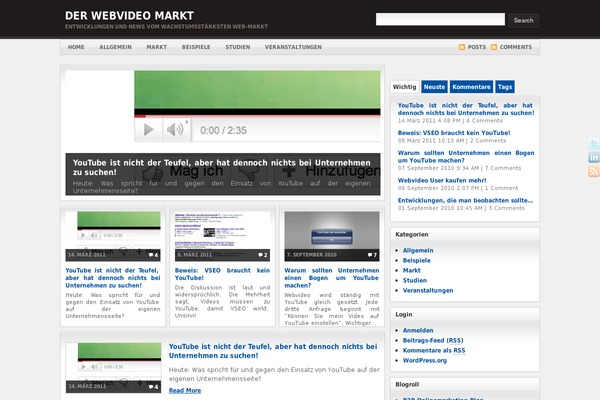Open featured headline in dark overlay banner

[x=222, y=167]
